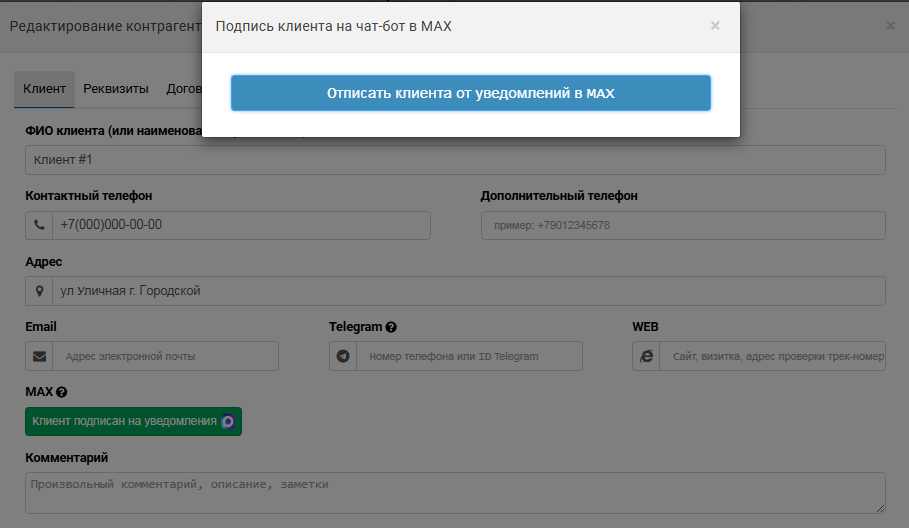Click the browser icon by WEB
The image size is (909, 528).
[646, 356]
